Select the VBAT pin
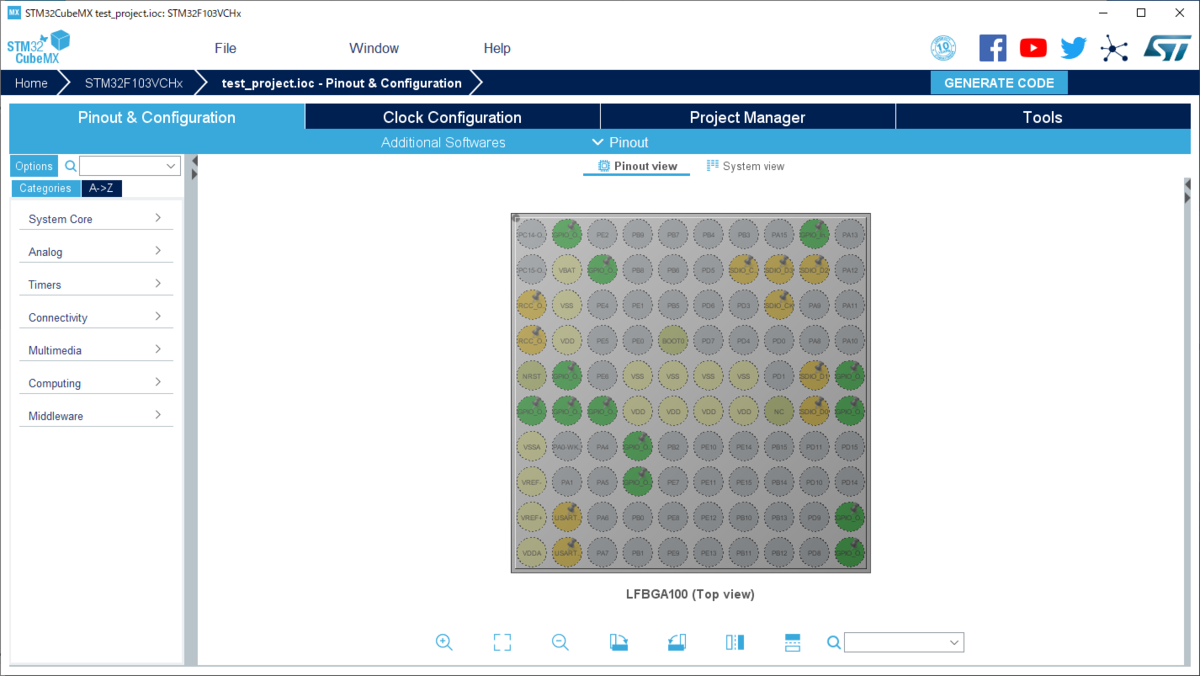The width and height of the screenshot is (1200, 676). point(567,270)
